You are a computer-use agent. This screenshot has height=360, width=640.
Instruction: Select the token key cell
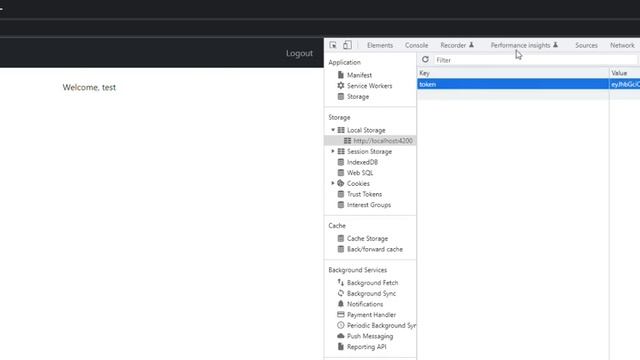(x=513, y=84)
